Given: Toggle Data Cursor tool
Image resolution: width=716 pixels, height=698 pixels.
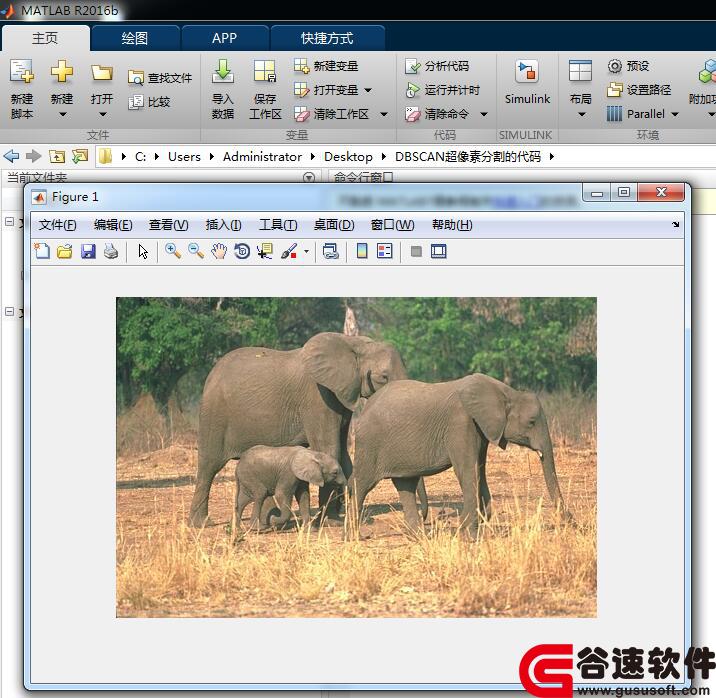Looking at the screenshot, I should [265, 251].
